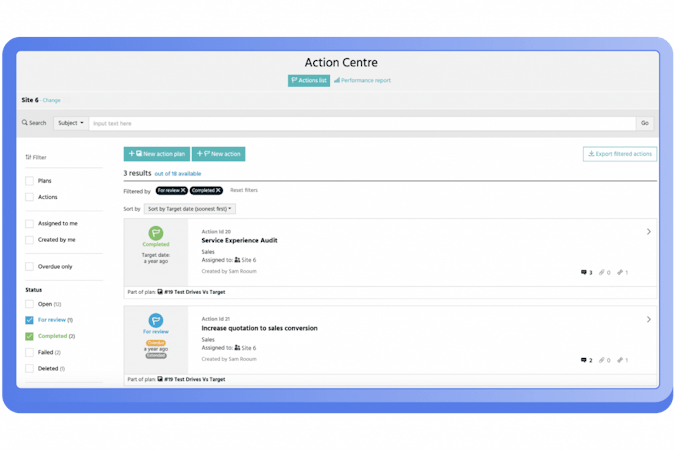Check the Open status checkbox
This screenshot has width=675, height=450.
tap(29, 304)
